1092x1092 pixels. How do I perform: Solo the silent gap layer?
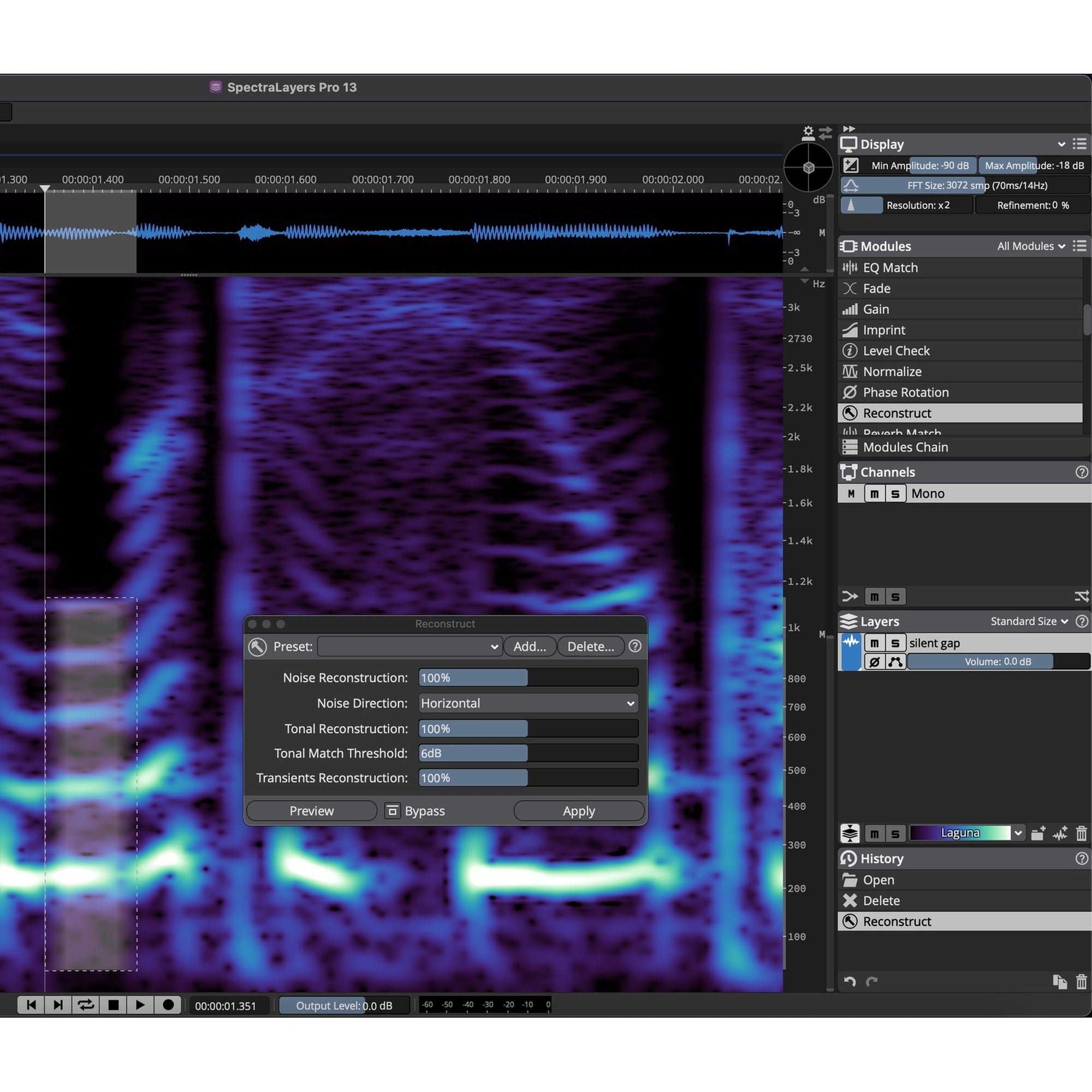(x=895, y=643)
